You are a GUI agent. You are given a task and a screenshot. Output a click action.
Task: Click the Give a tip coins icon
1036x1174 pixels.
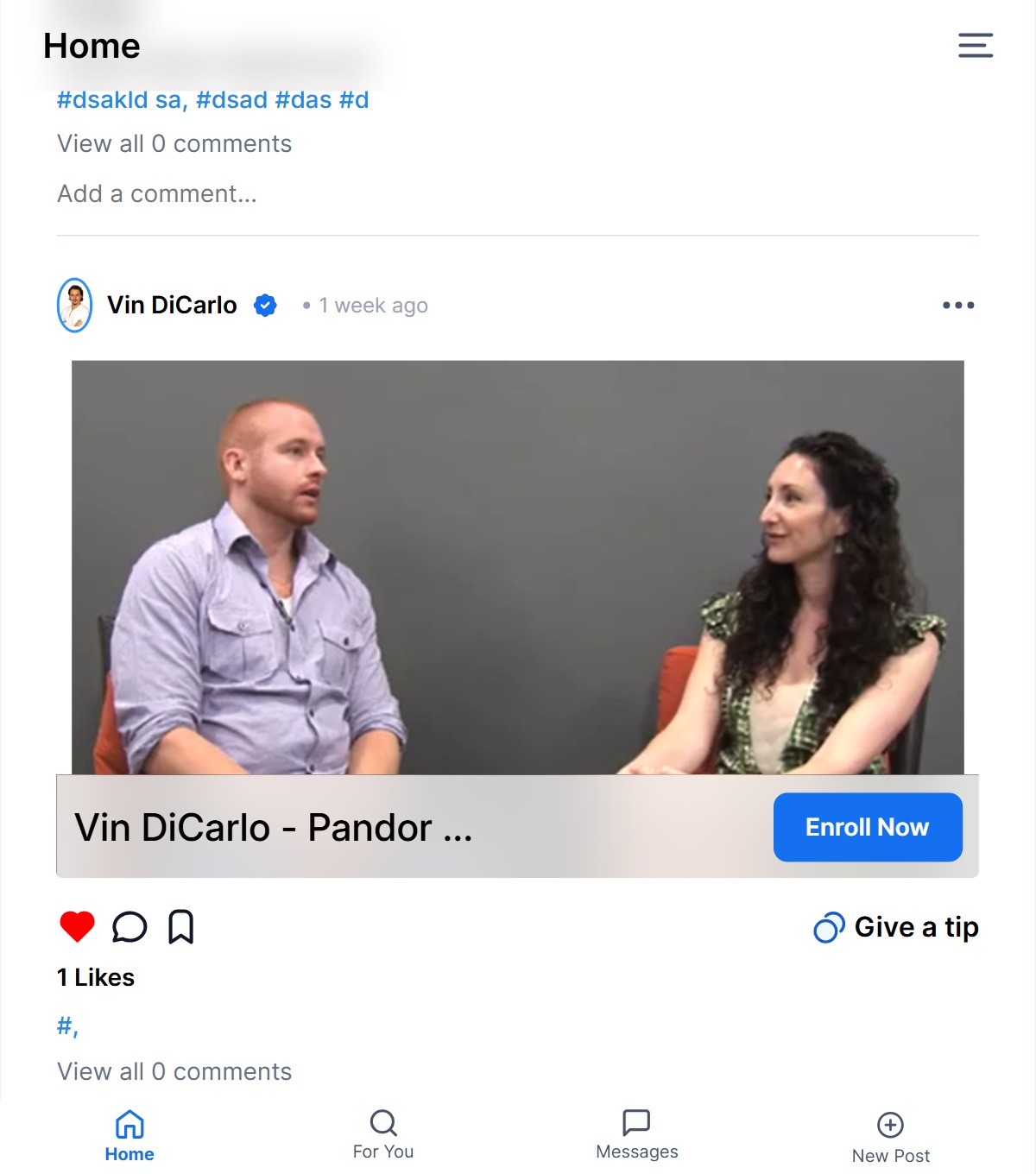(829, 928)
